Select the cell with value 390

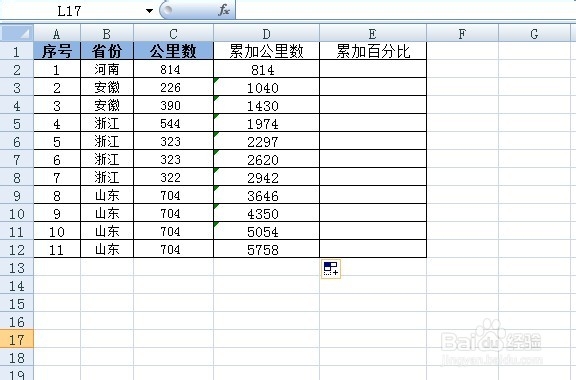[173, 105]
